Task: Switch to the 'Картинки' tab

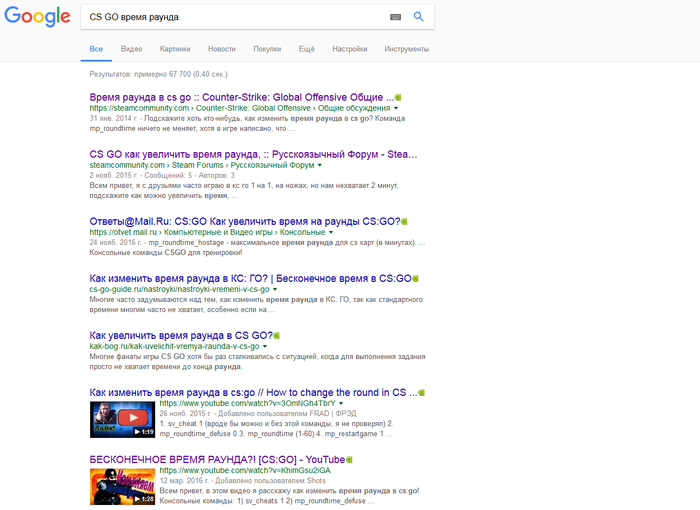Action: tap(175, 49)
